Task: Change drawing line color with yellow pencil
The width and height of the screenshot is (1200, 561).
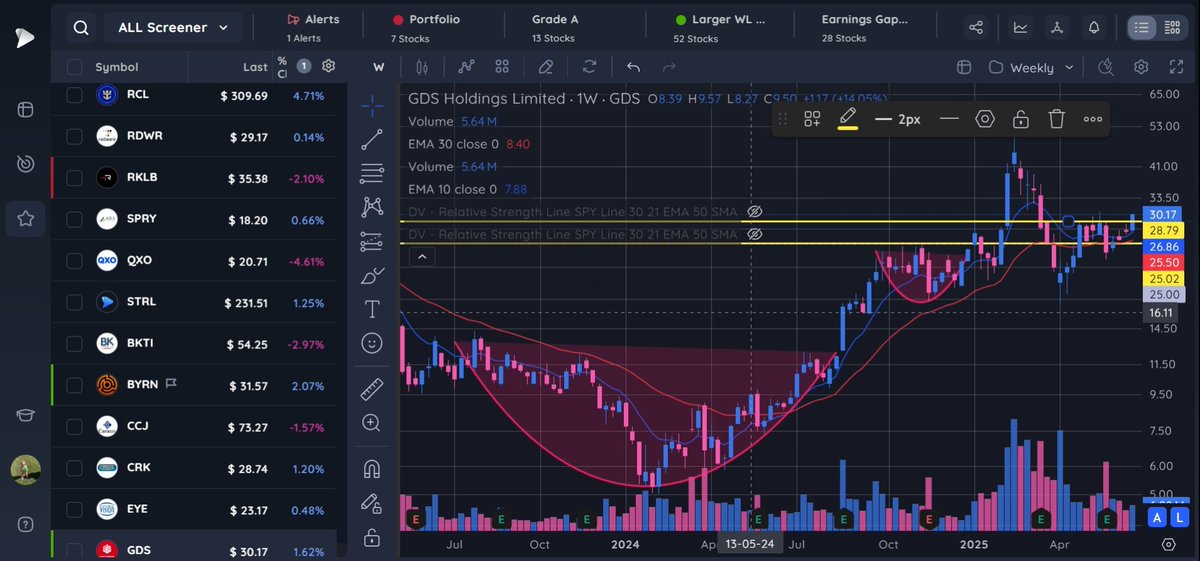Action: (847, 119)
